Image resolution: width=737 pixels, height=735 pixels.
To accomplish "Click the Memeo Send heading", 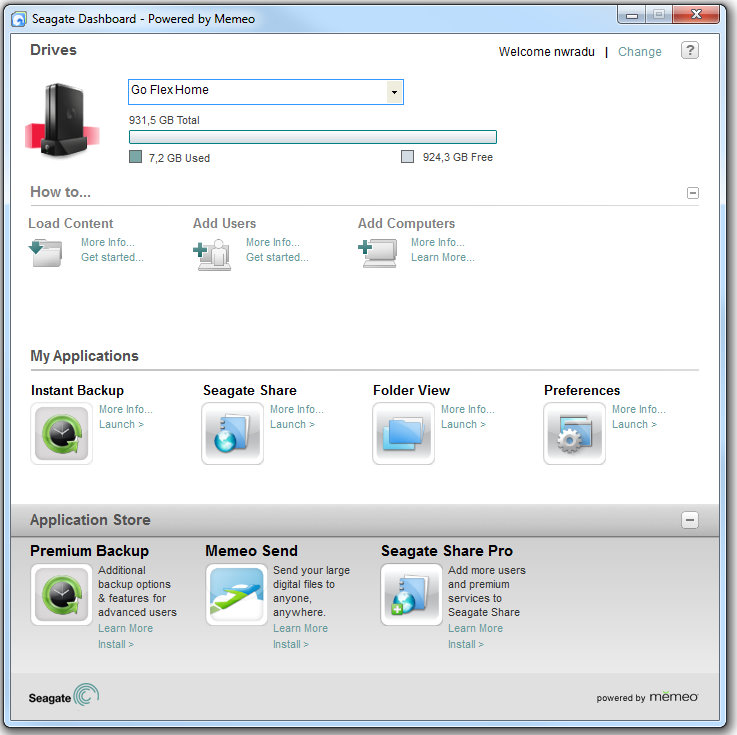I will [251, 551].
